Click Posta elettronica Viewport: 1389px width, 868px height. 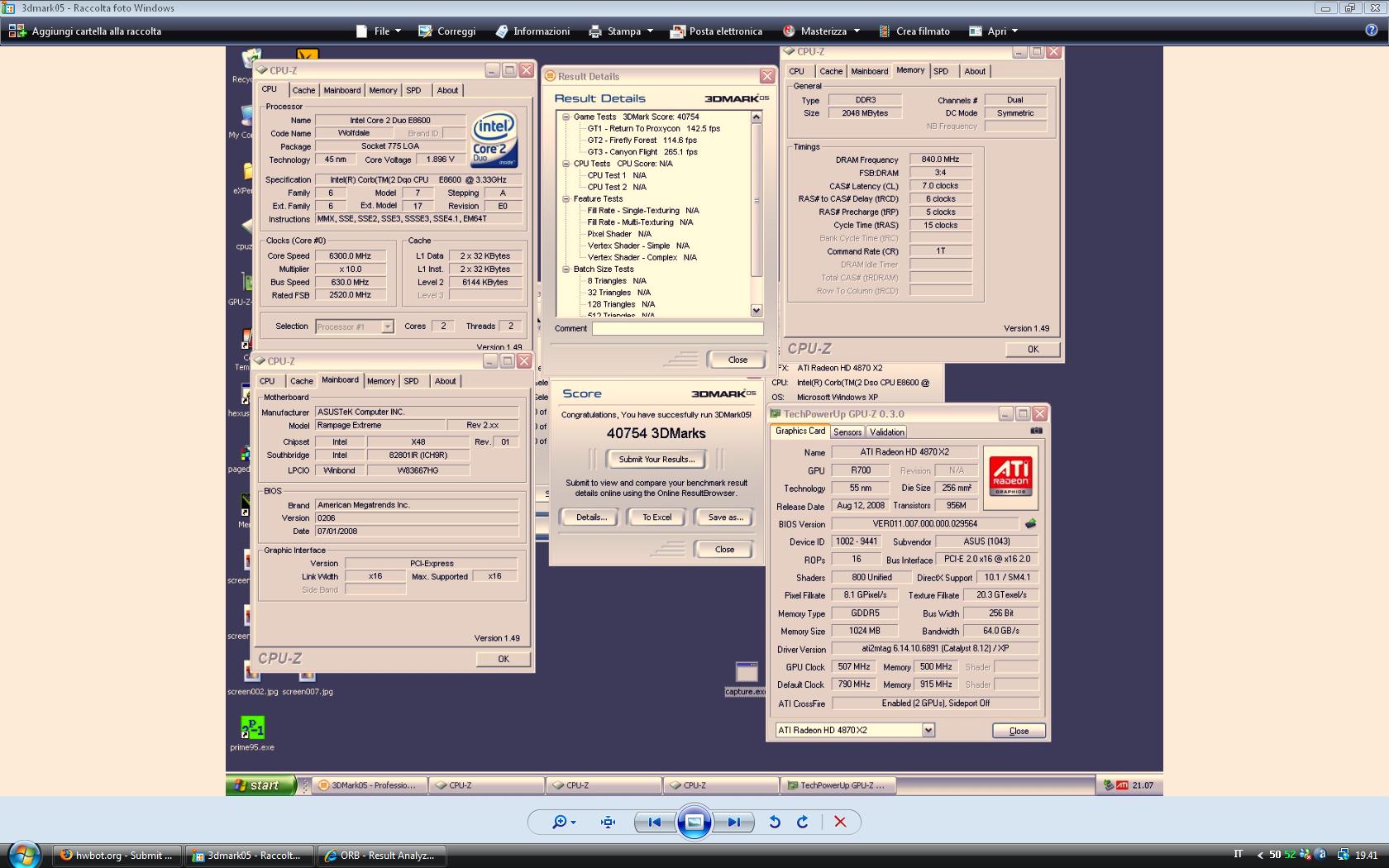(716, 31)
